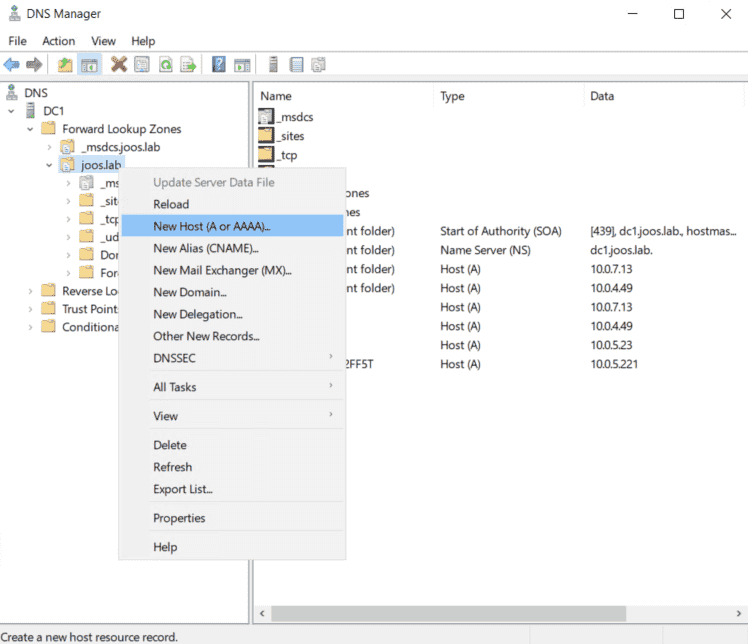The width and height of the screenshot is (748, 644).
Task: Select Other New Records... entry
Action: pos(232,336)
